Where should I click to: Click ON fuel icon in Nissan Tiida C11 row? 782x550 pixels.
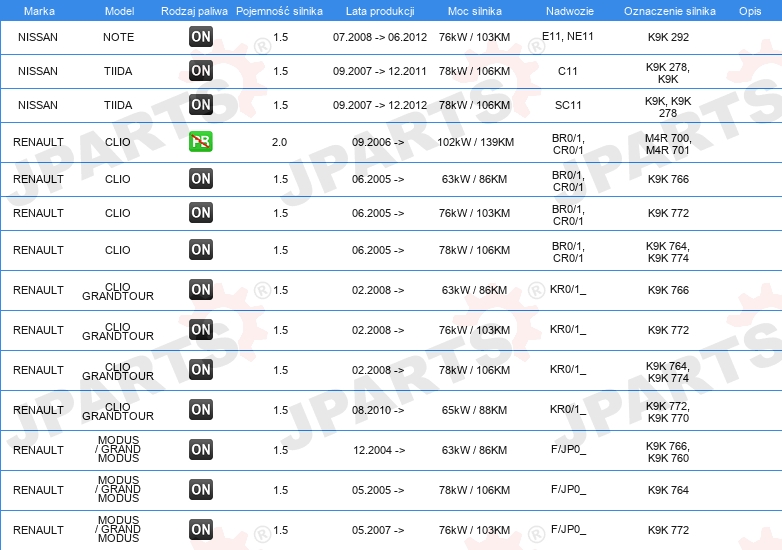coord(201,70)
